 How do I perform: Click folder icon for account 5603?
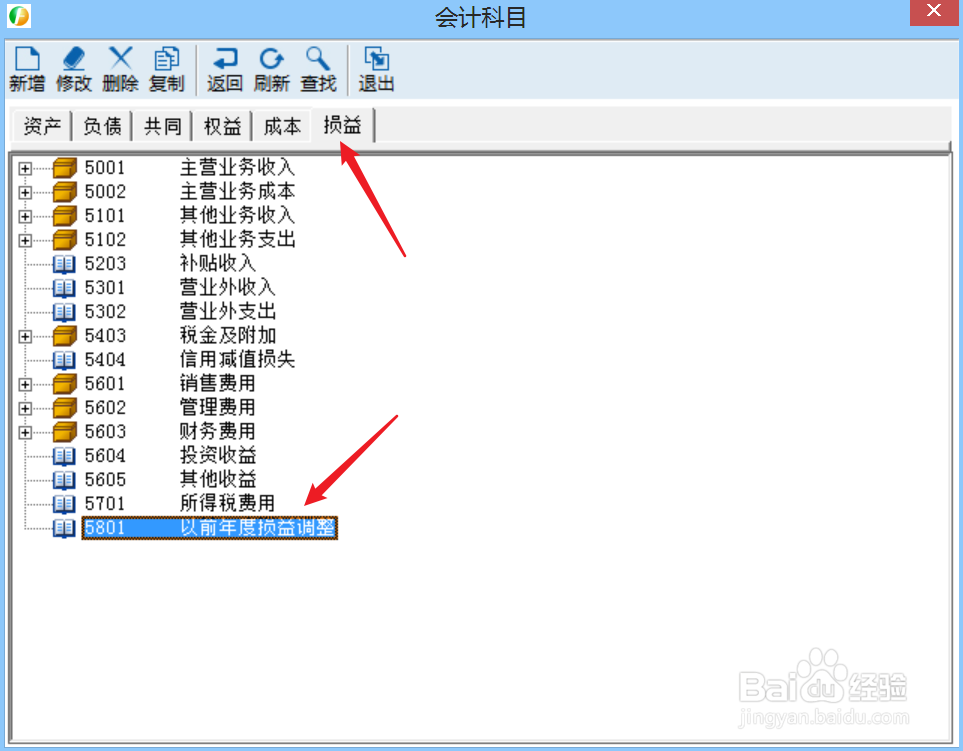(64, 432)
